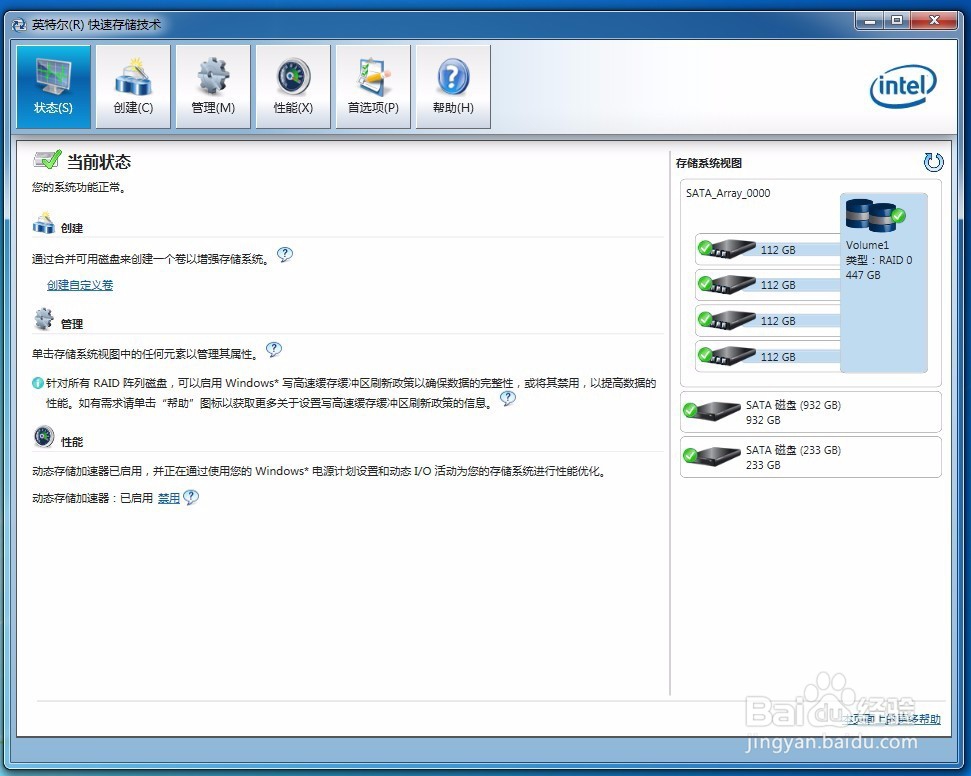Open help bubble beside create volume description
971x776 pixels.
[285, 255]
